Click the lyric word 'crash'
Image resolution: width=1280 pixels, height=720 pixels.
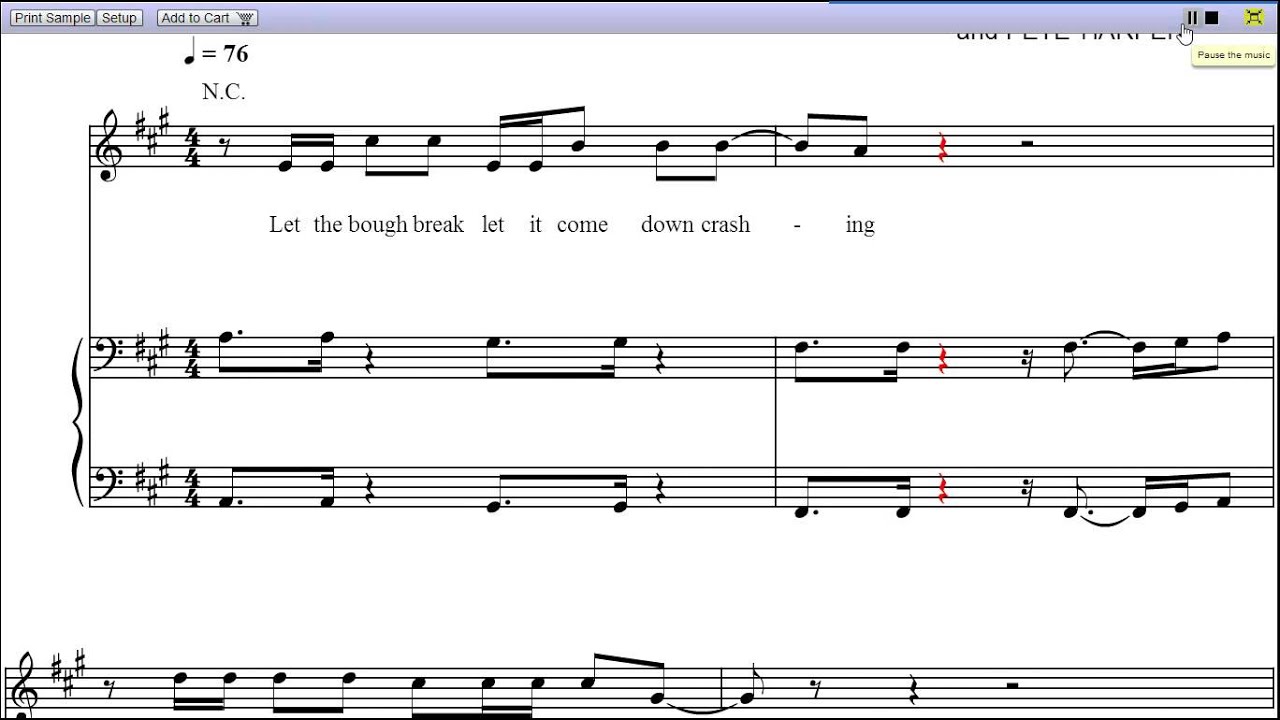725,225
